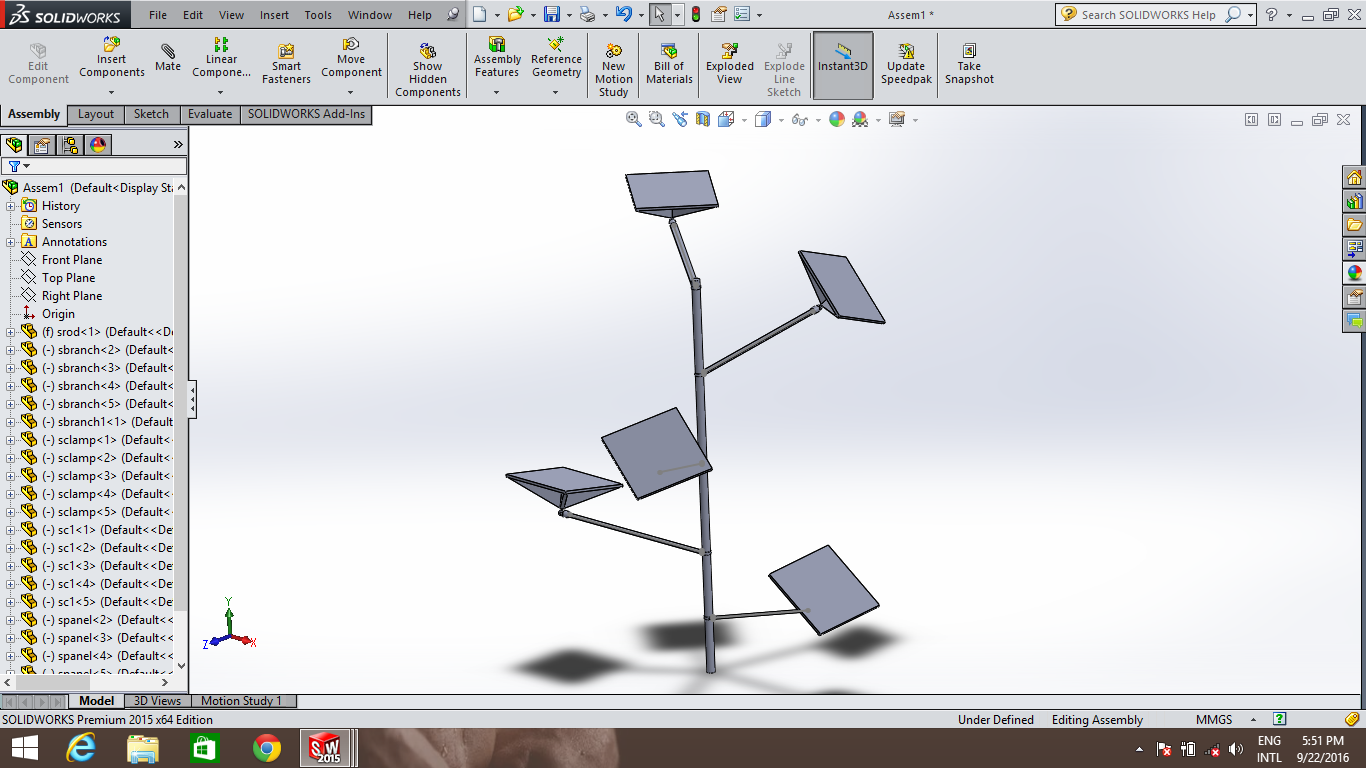
Task: Open Insert Components tool
Action: click(112, 58)
